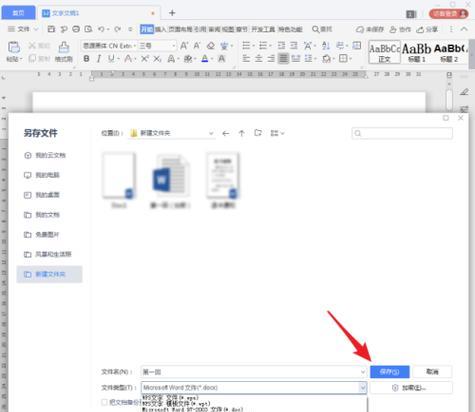Viewport: 475px width, 412px height.
Task: Increase font size with the larger A icon
Action: click(184, 46)
